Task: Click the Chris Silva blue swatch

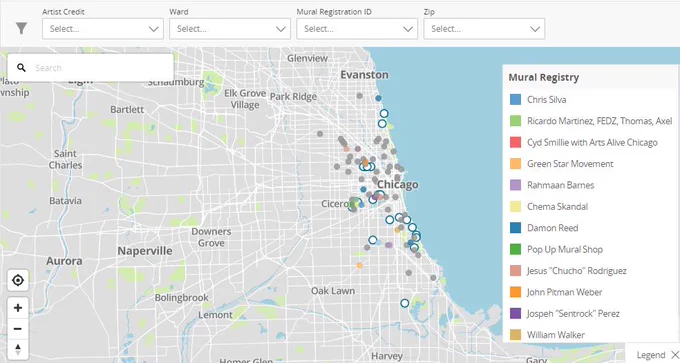Action: pyautogui.click(x=515, y=99)
